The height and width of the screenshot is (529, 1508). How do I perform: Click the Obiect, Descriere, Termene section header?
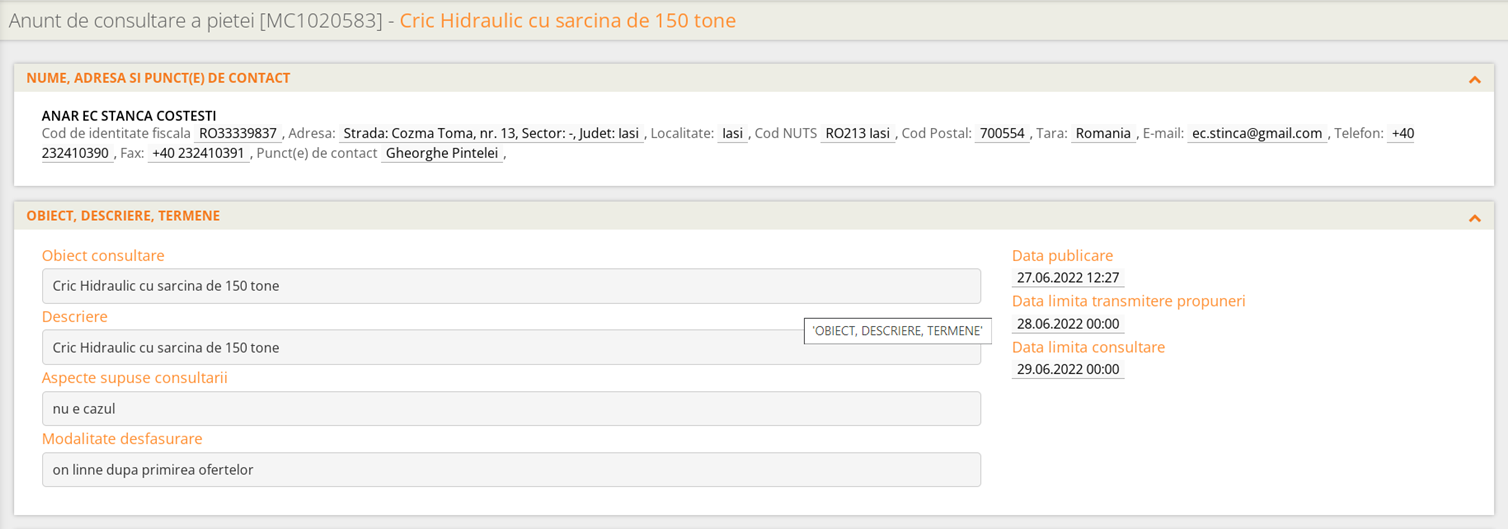pos(123,216)
